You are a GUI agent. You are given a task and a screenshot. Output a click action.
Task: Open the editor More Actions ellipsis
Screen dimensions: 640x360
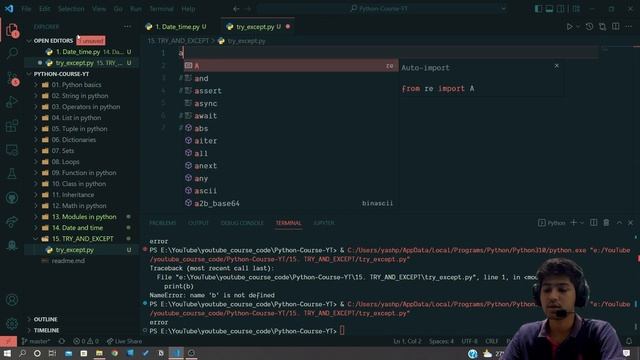coord(629,27)
